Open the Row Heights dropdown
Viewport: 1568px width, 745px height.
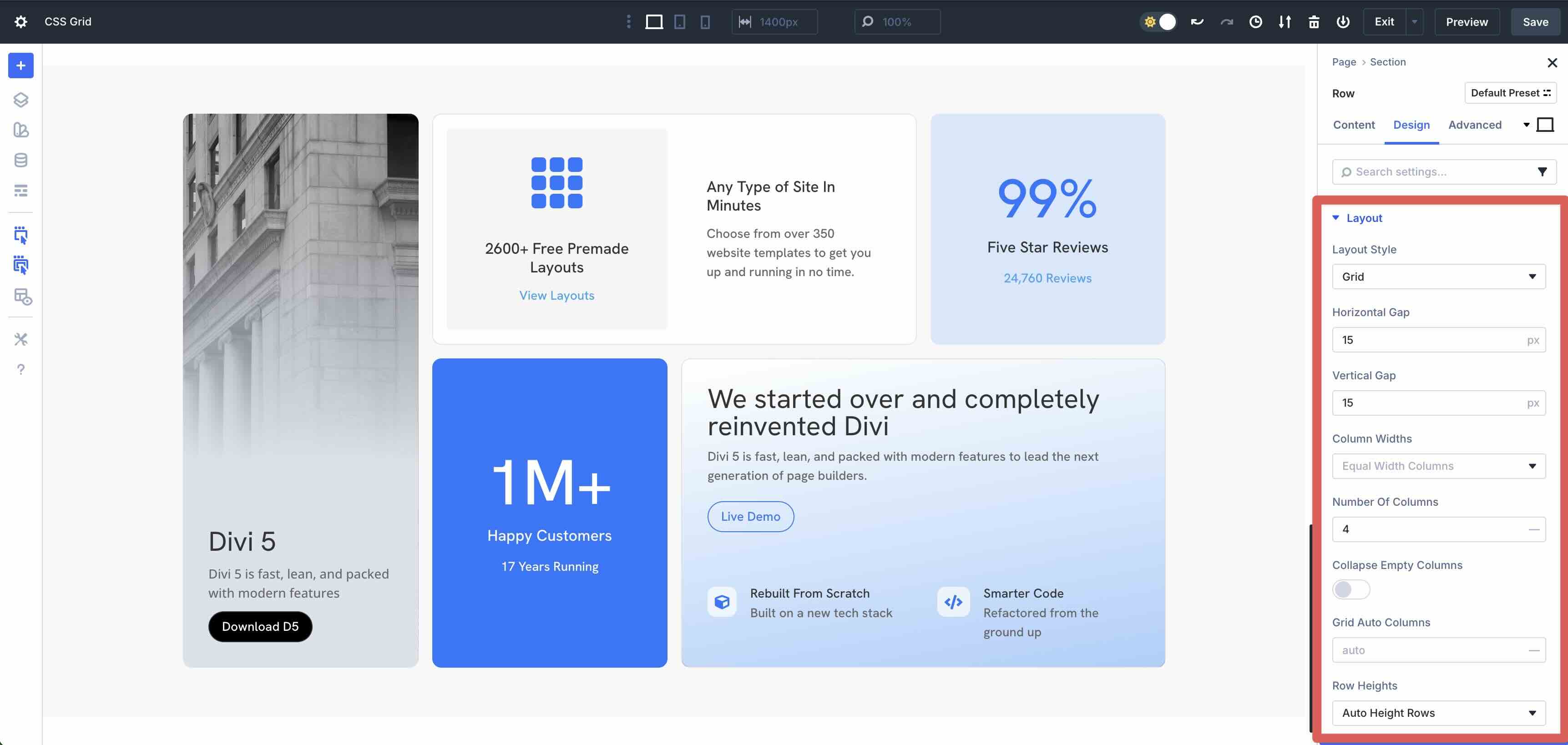[1438, 712]
